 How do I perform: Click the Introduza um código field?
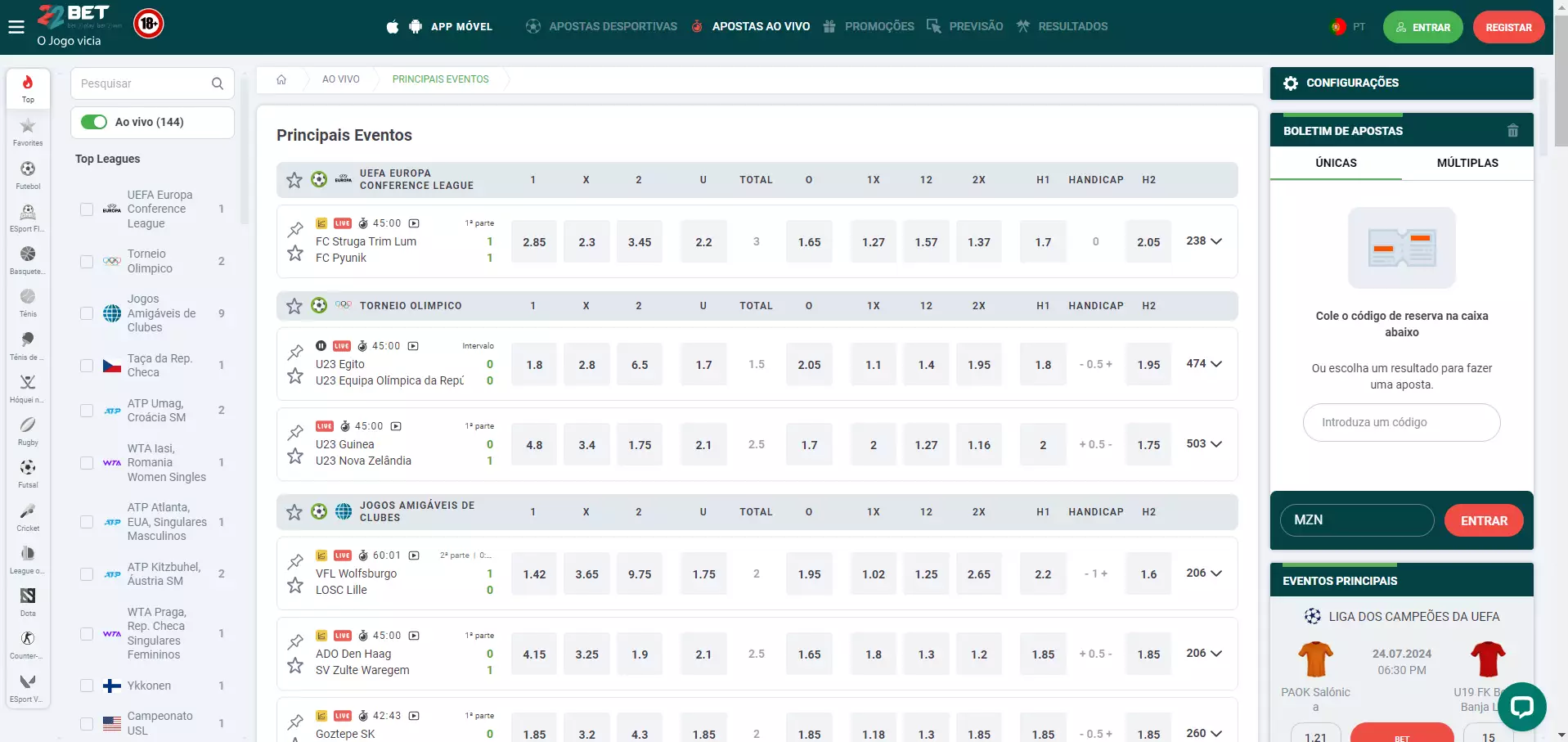(x=1401, y=422)
